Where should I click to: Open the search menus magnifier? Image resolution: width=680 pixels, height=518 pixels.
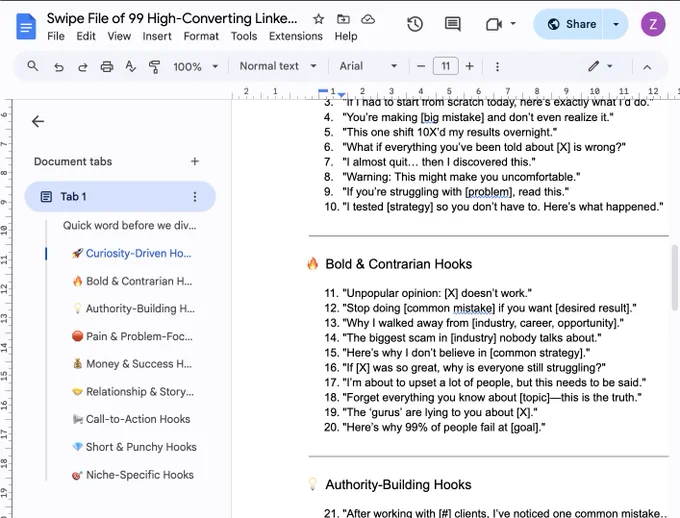tap(33, 66)
